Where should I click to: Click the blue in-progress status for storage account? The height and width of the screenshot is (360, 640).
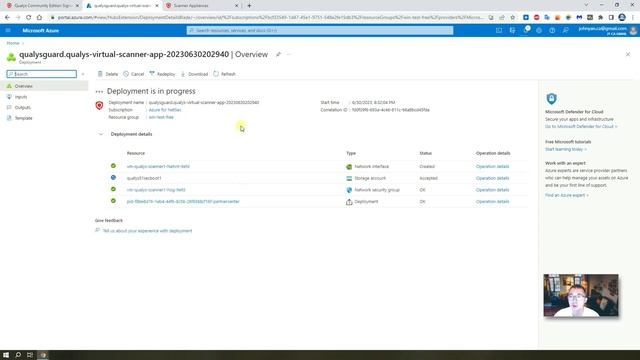click(x=113, y=178)
